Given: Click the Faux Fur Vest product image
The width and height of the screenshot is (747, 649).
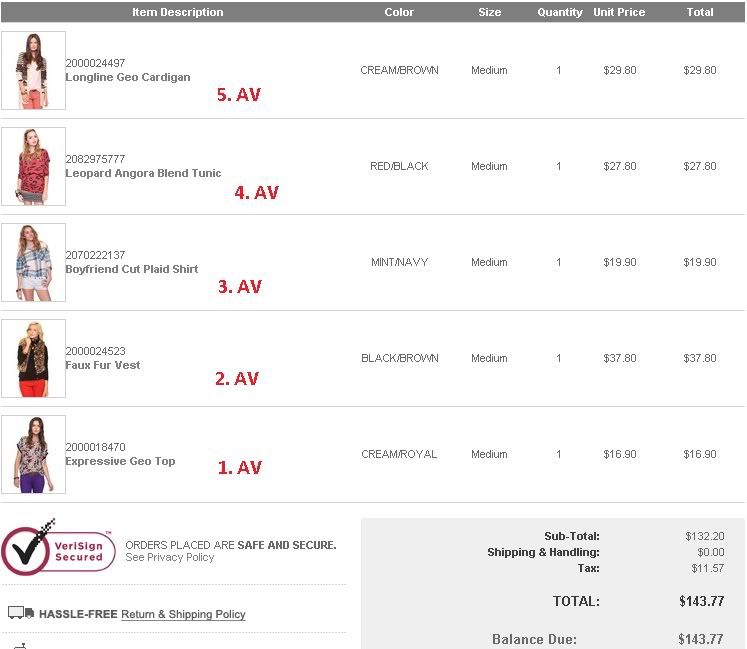Looking at the screenshot, I should click(x=33, y=358).
